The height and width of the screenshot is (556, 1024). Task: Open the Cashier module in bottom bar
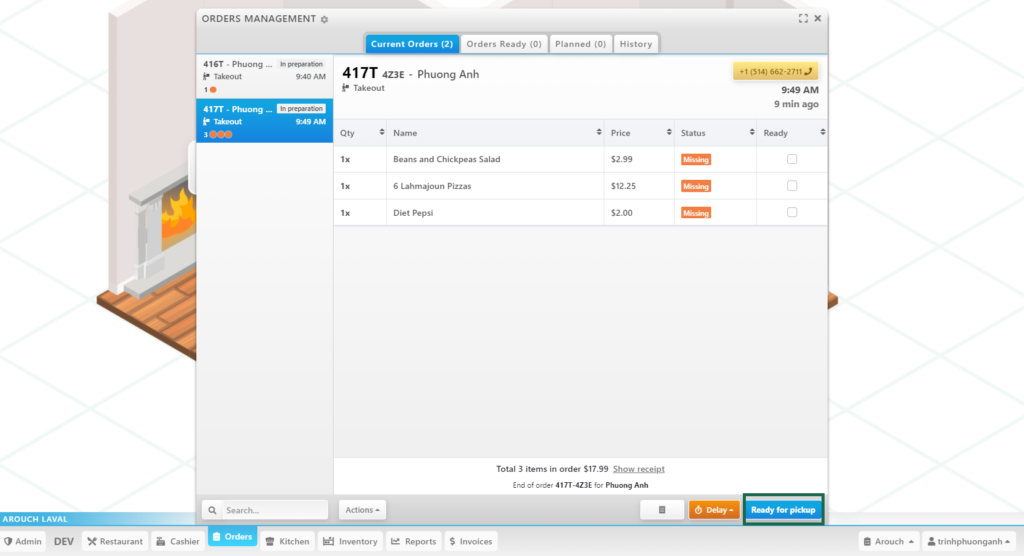coord(177,541)
